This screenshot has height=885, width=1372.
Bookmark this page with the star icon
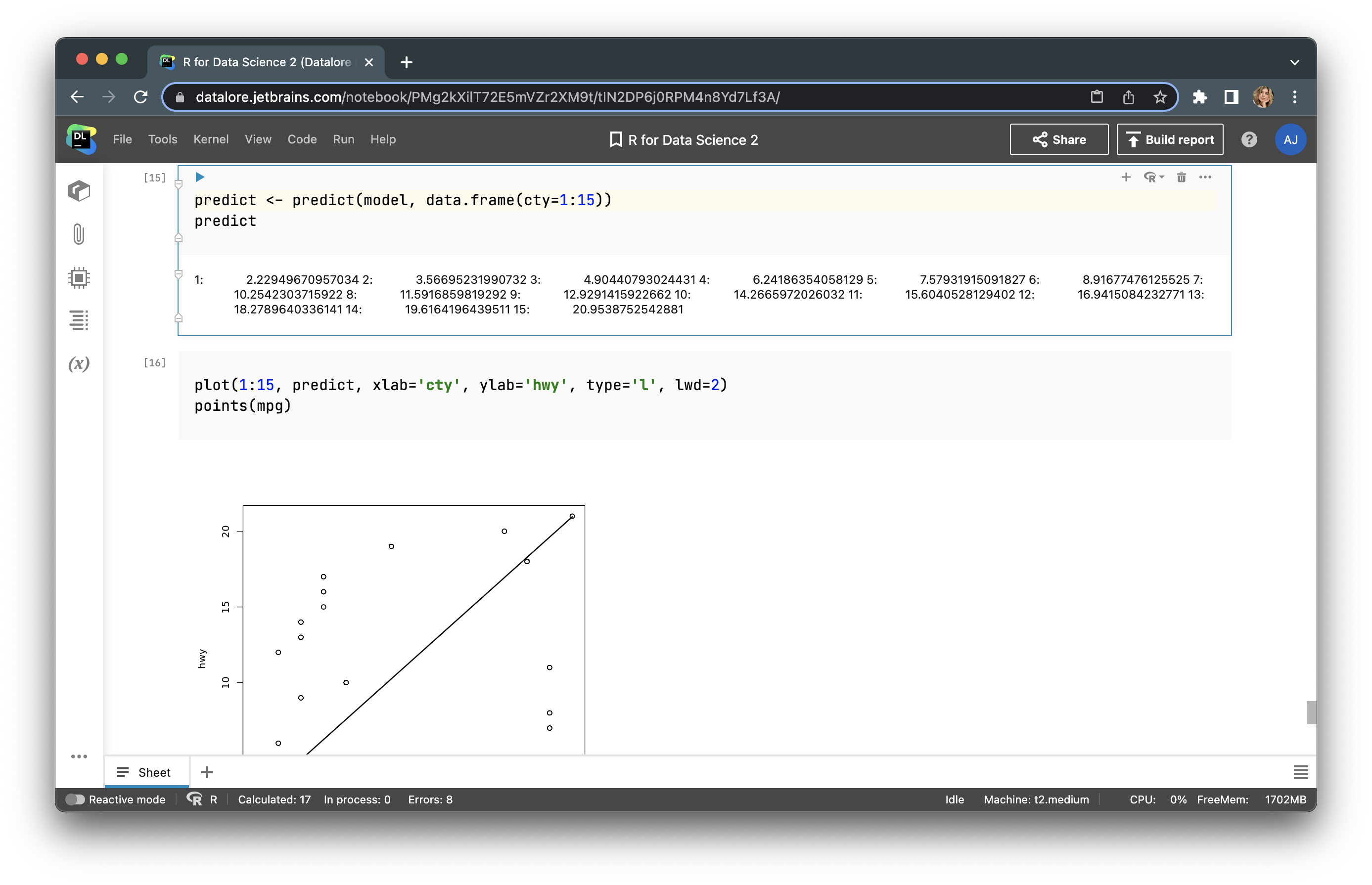[x=1160, y=96]
